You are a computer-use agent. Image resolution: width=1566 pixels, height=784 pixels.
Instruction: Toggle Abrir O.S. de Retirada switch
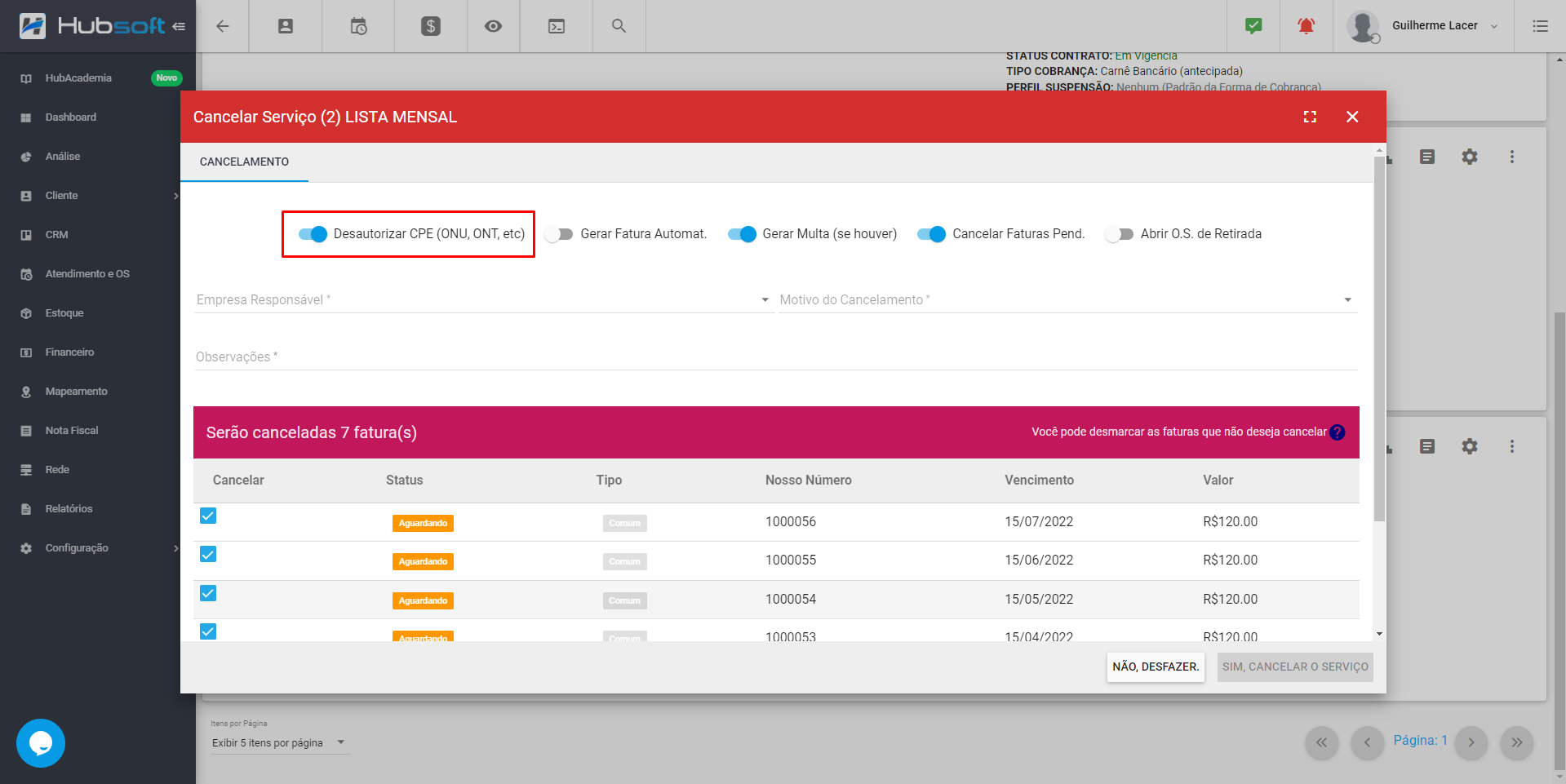(x=1119, y=234)
